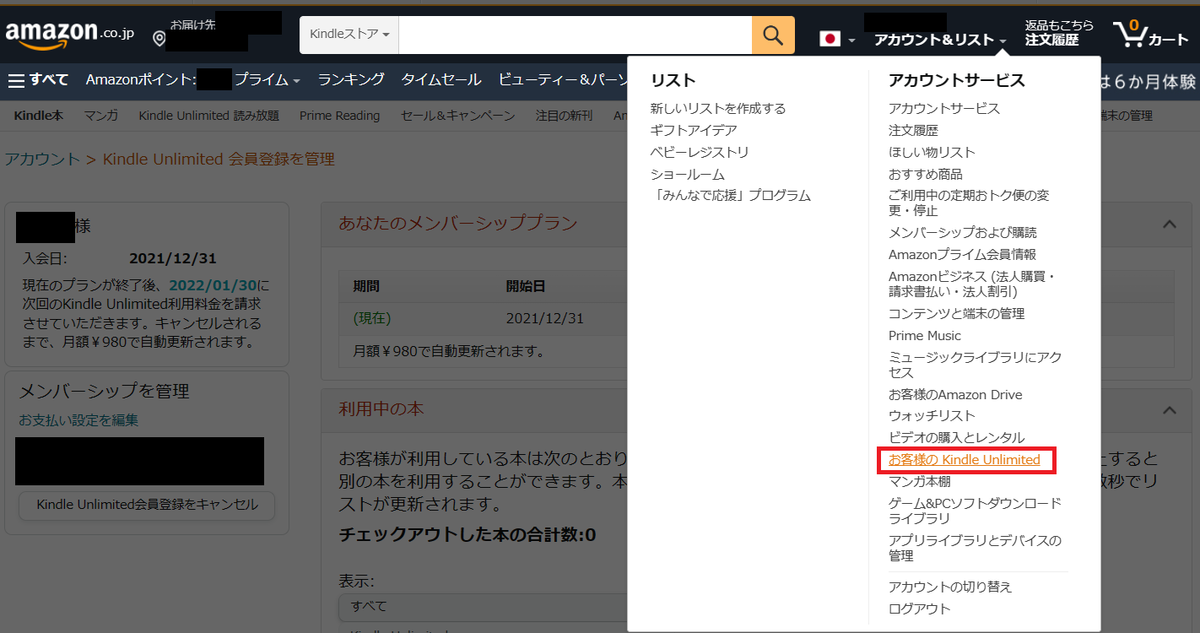The image size is (1200, 633).
Task: Open the Kindleストア search category dropdown
Action: click(349, 35)
